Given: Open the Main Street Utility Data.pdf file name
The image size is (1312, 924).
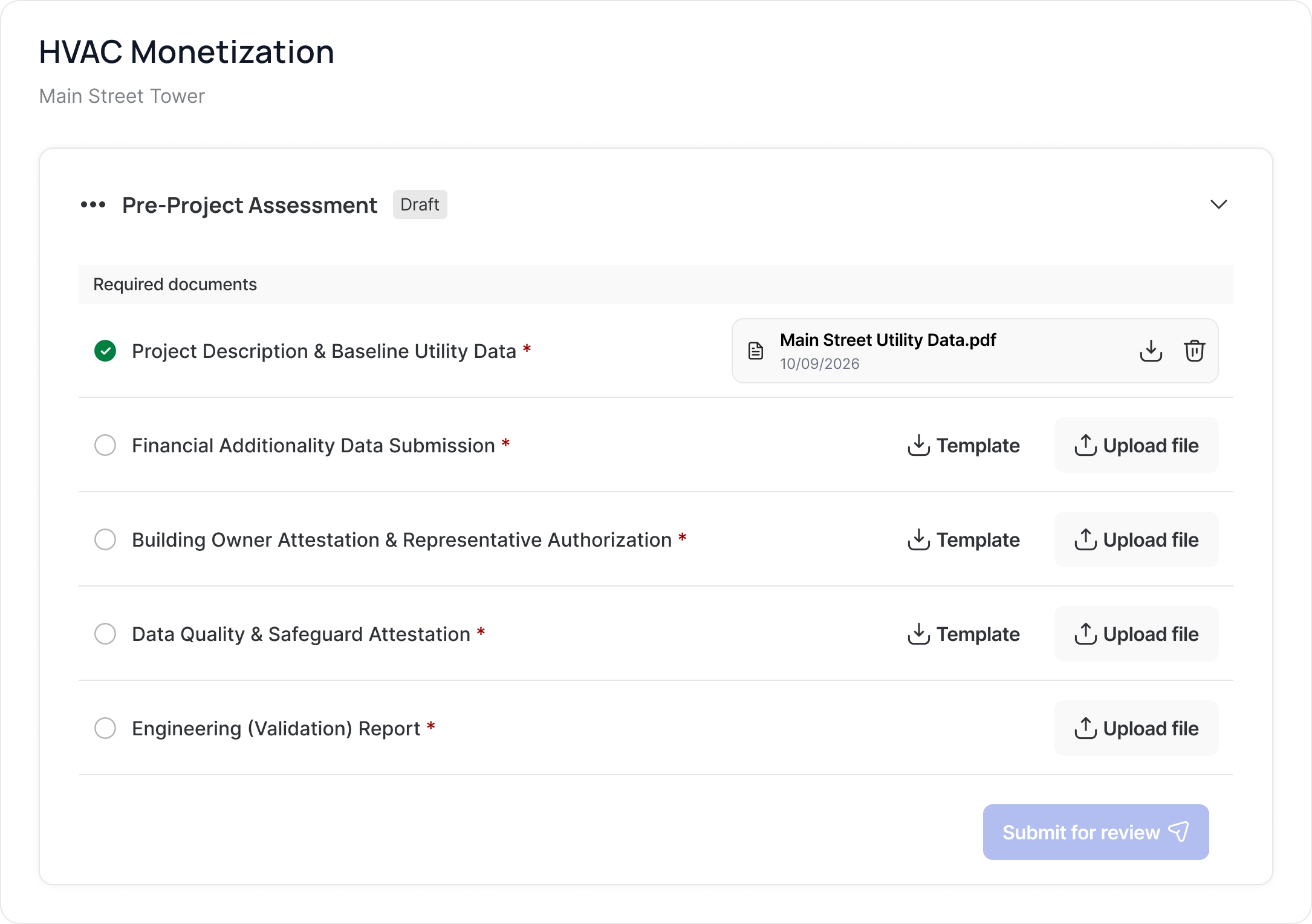Looking at the screenshot, I should (888, 340).
